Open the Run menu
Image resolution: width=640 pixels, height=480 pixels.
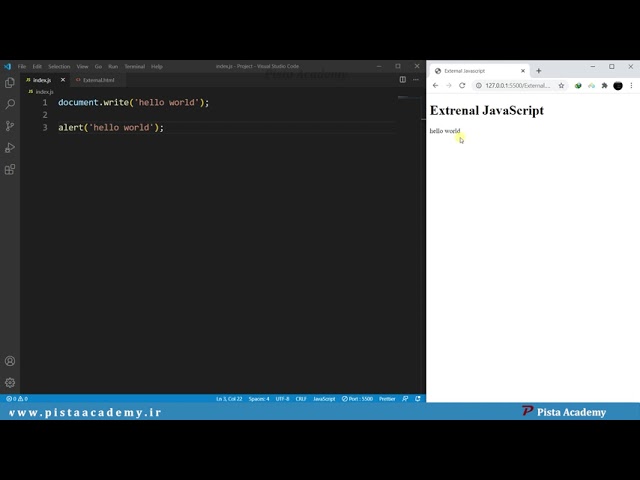113,66
